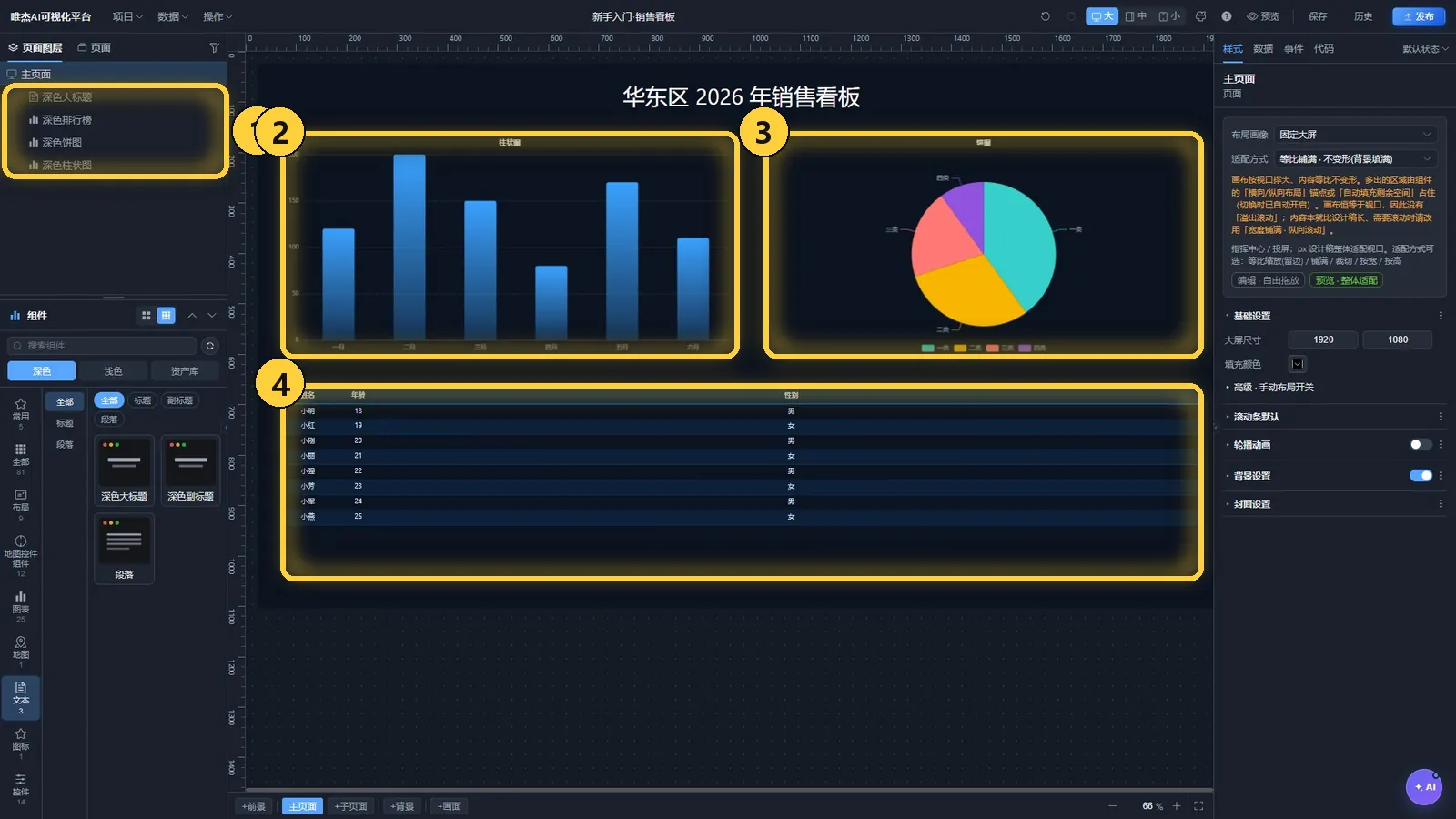The height and width of the screenshot is (819, 1456).
Task: Toggle the 轮播动画 switch on
Action: point(1421,445)
